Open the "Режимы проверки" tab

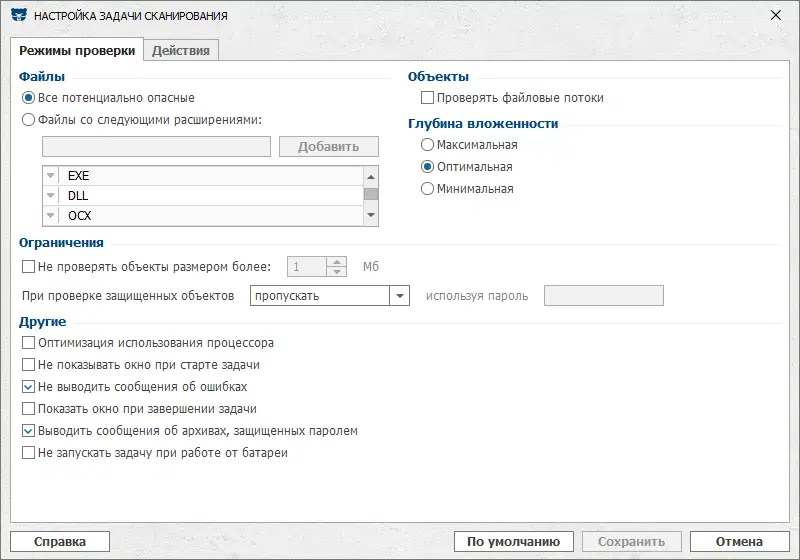coord(77,51)
